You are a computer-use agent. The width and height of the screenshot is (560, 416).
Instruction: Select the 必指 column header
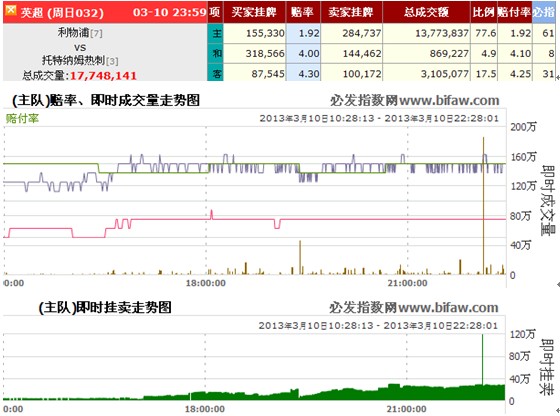click(544, 12)
